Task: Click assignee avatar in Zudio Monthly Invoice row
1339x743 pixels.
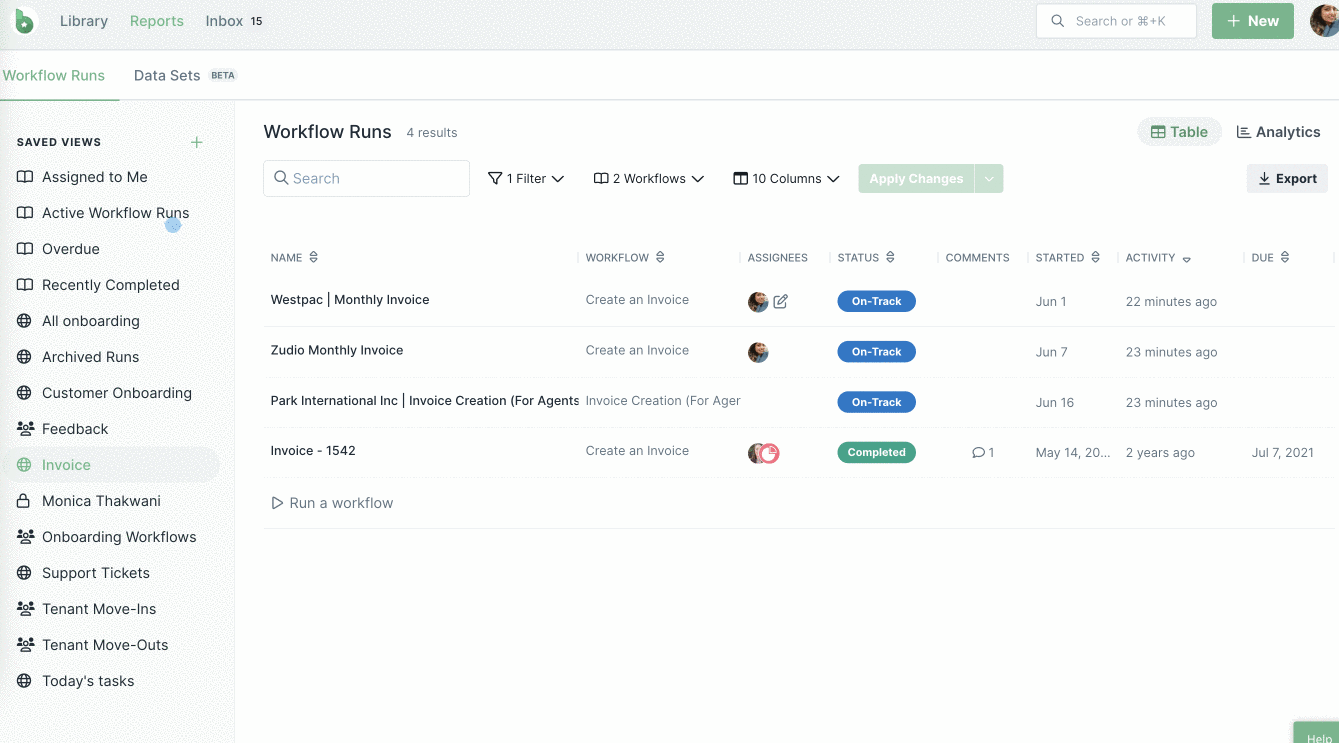Action: pyautogui.click(x=758, y=352)
